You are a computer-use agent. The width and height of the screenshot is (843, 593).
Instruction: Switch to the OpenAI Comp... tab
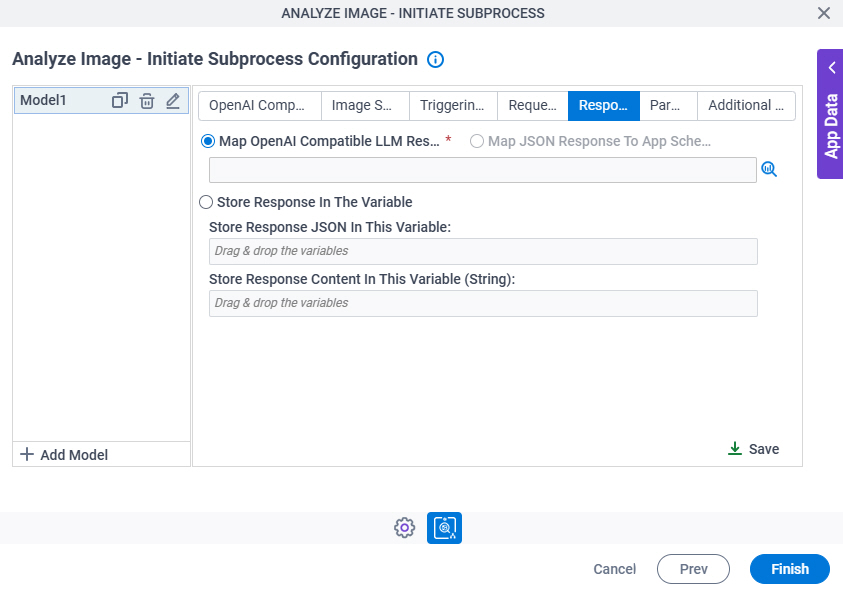[x=260, y=105]
